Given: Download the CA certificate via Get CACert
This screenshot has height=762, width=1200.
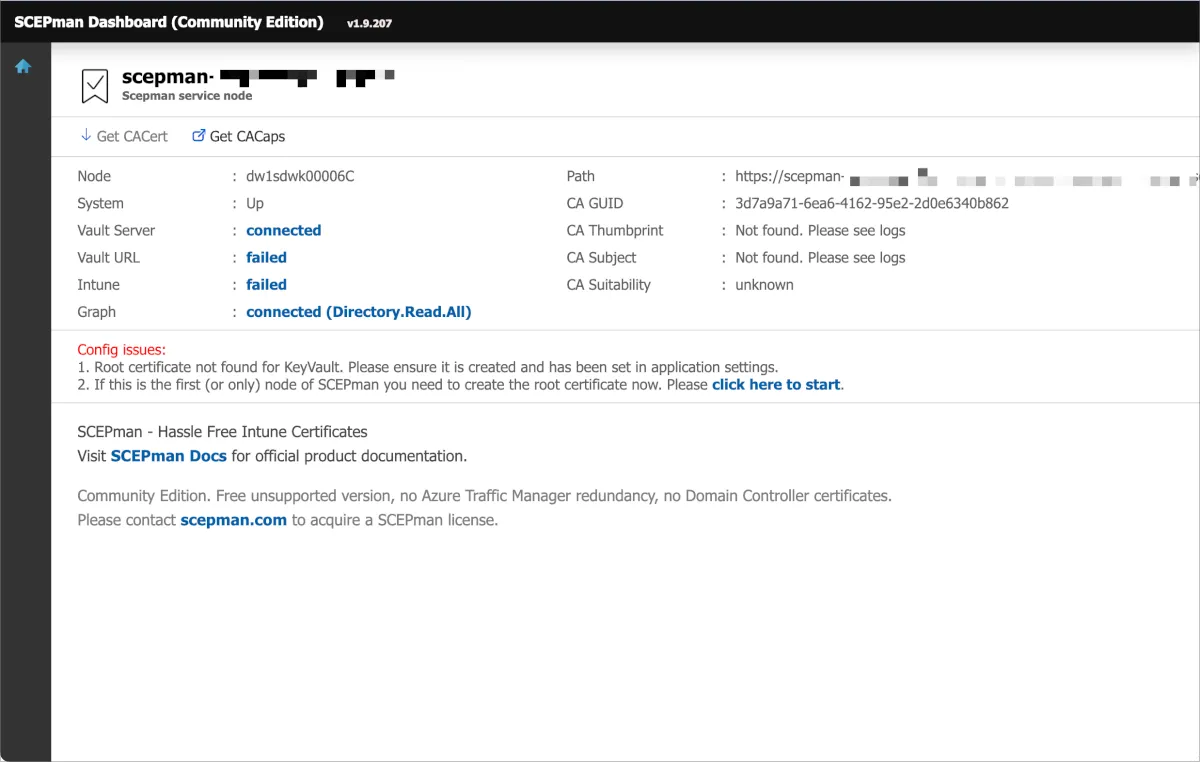Looking at the screenshot, I should pos(131,136).
